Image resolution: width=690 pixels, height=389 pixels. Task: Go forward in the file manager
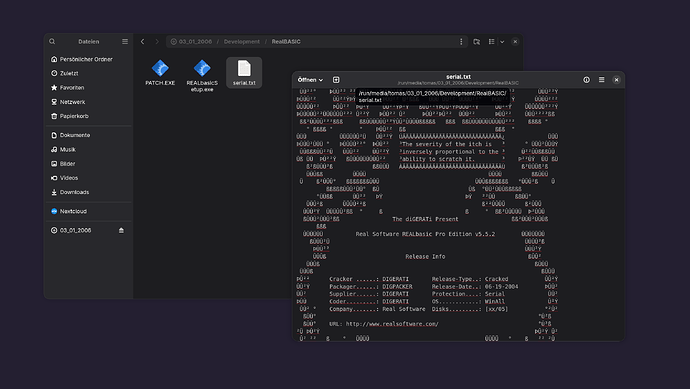(x=157, y=41)
